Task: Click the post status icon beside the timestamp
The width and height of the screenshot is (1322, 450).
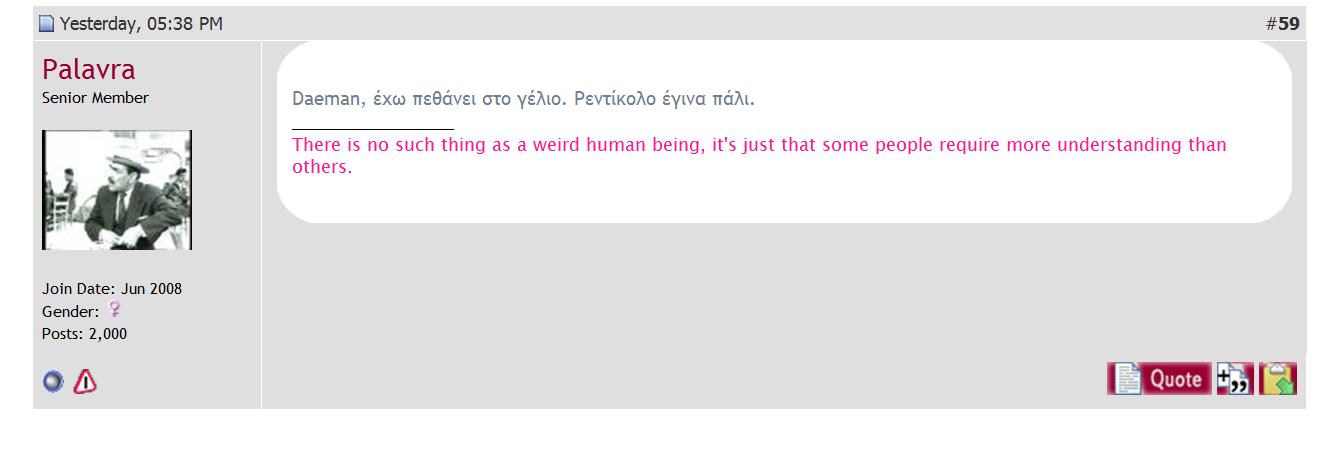Action: click(x=46, y=24)
